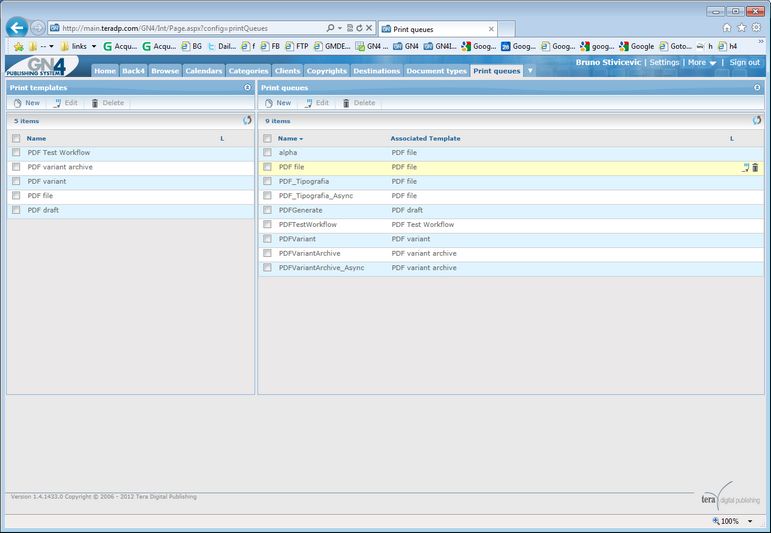Open the FTP bookmark

coord(297,46)
